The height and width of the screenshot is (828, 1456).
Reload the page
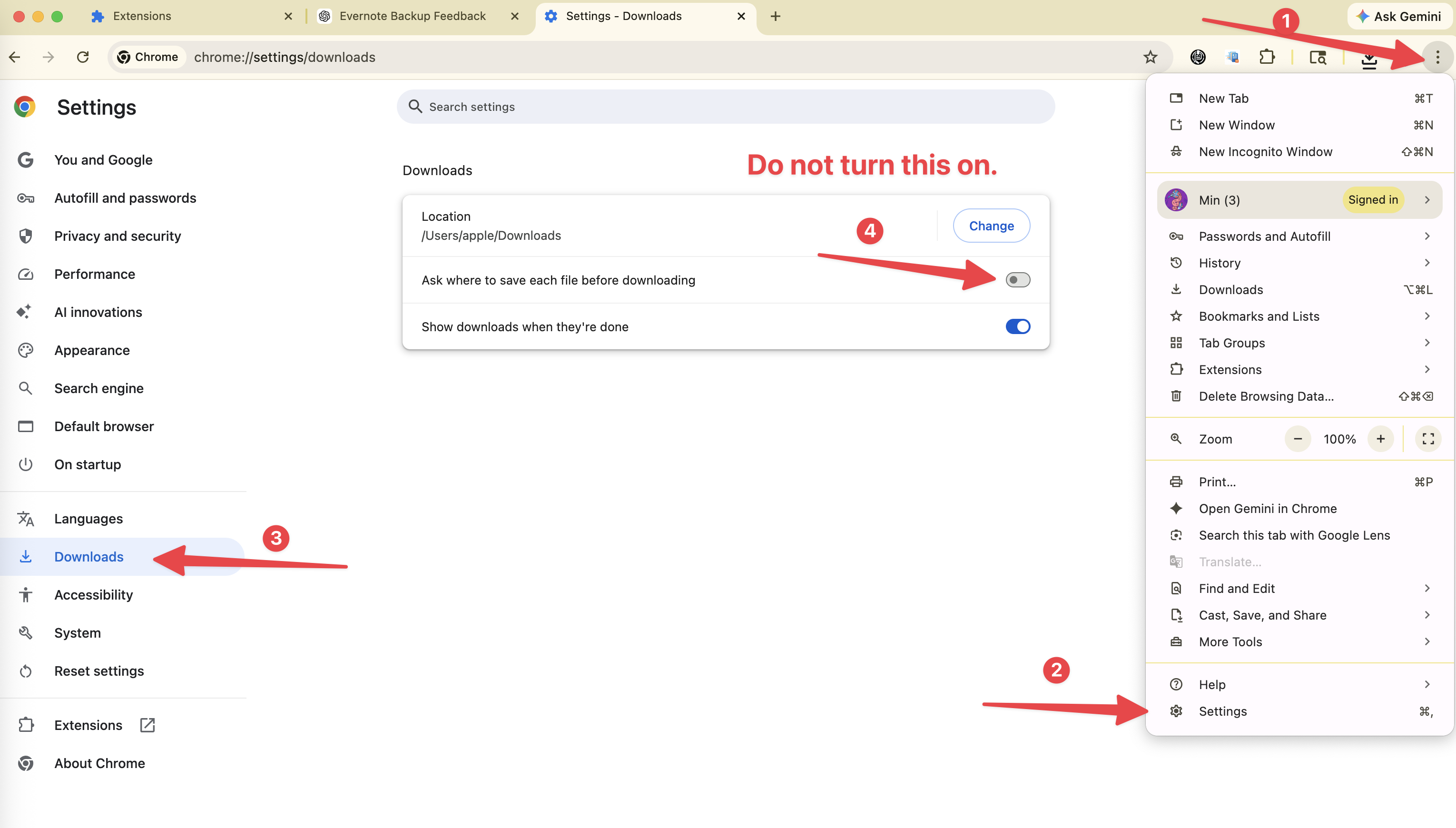pyautogui.click(x=82, y=57)
